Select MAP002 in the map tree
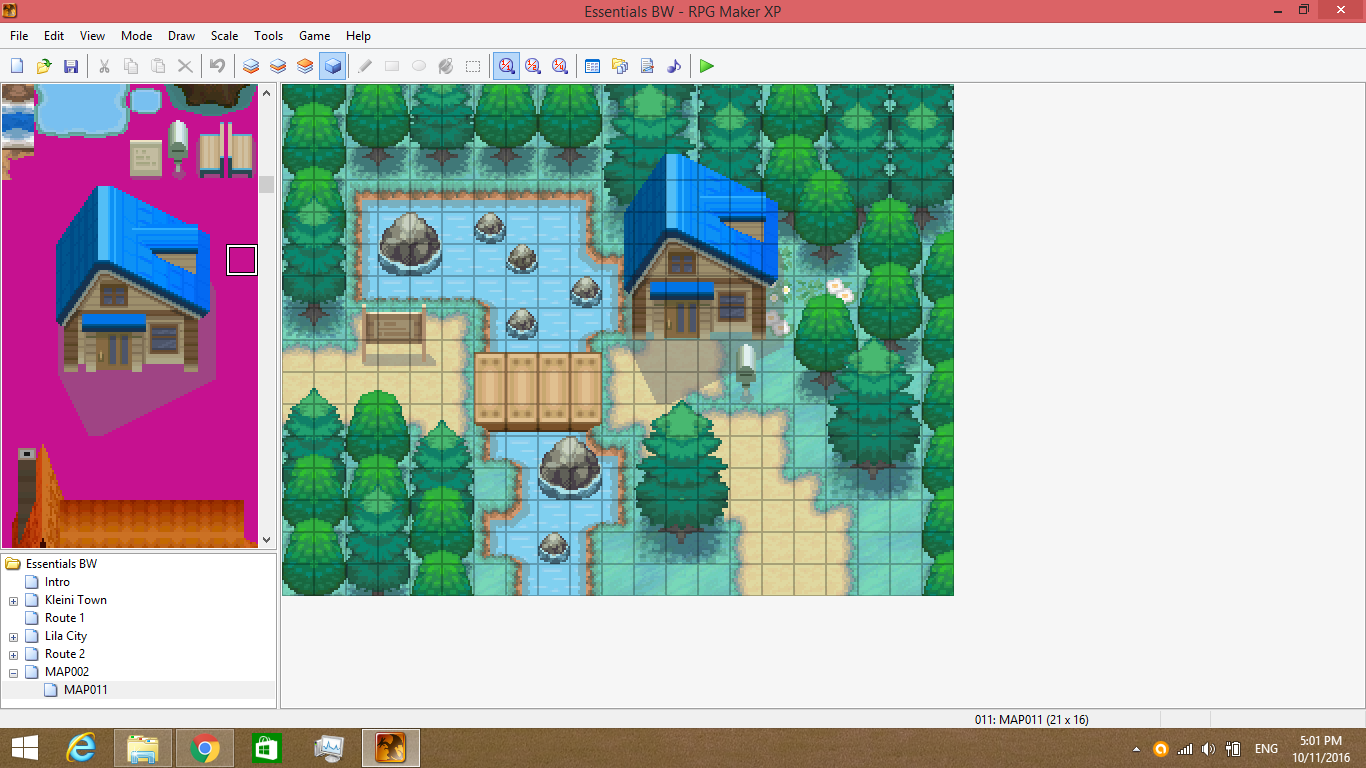The height and width of the screenshot is (768, 1366). pos(67,672)
